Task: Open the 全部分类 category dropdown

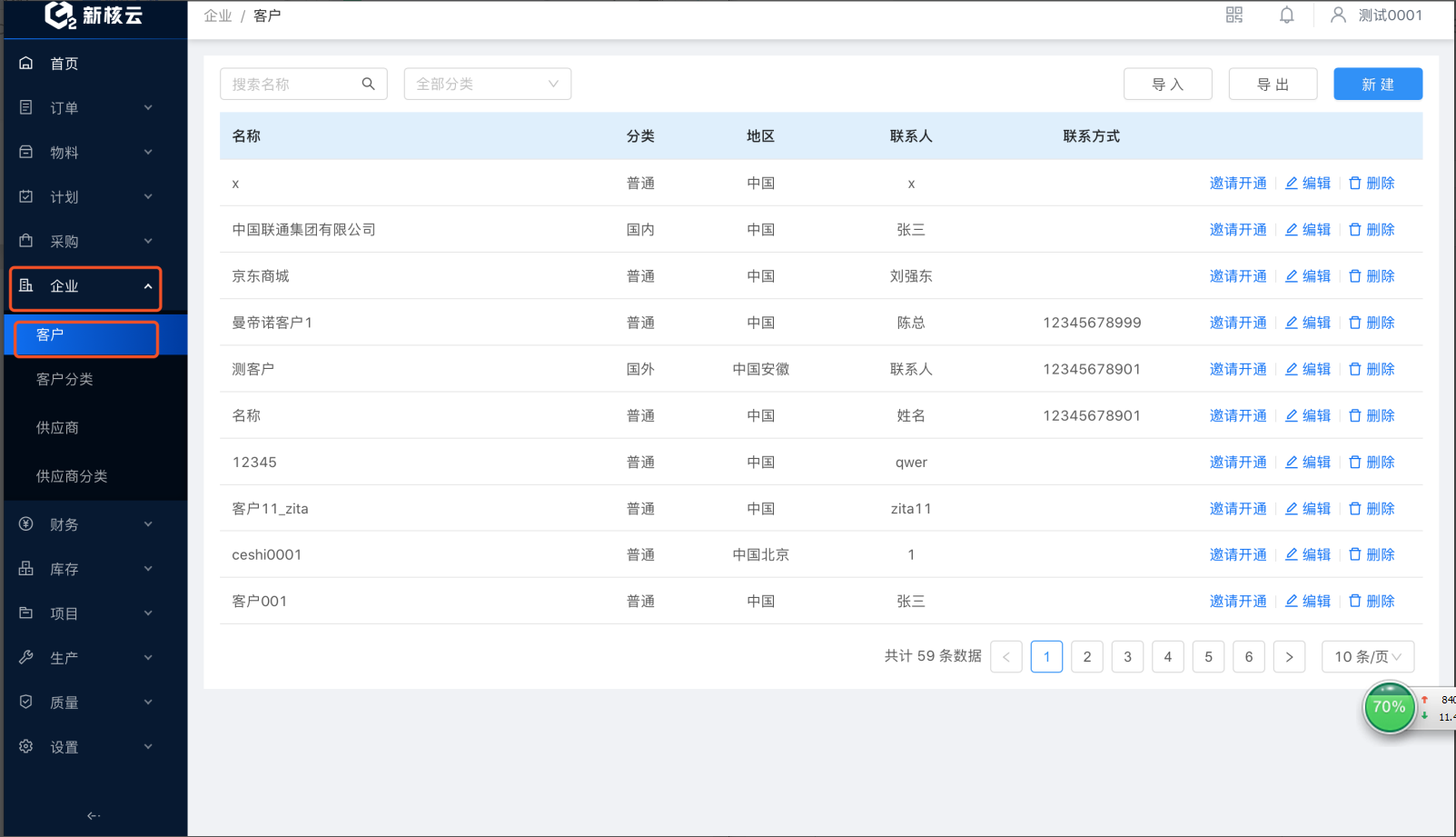Action: click(x=488, y=84)
